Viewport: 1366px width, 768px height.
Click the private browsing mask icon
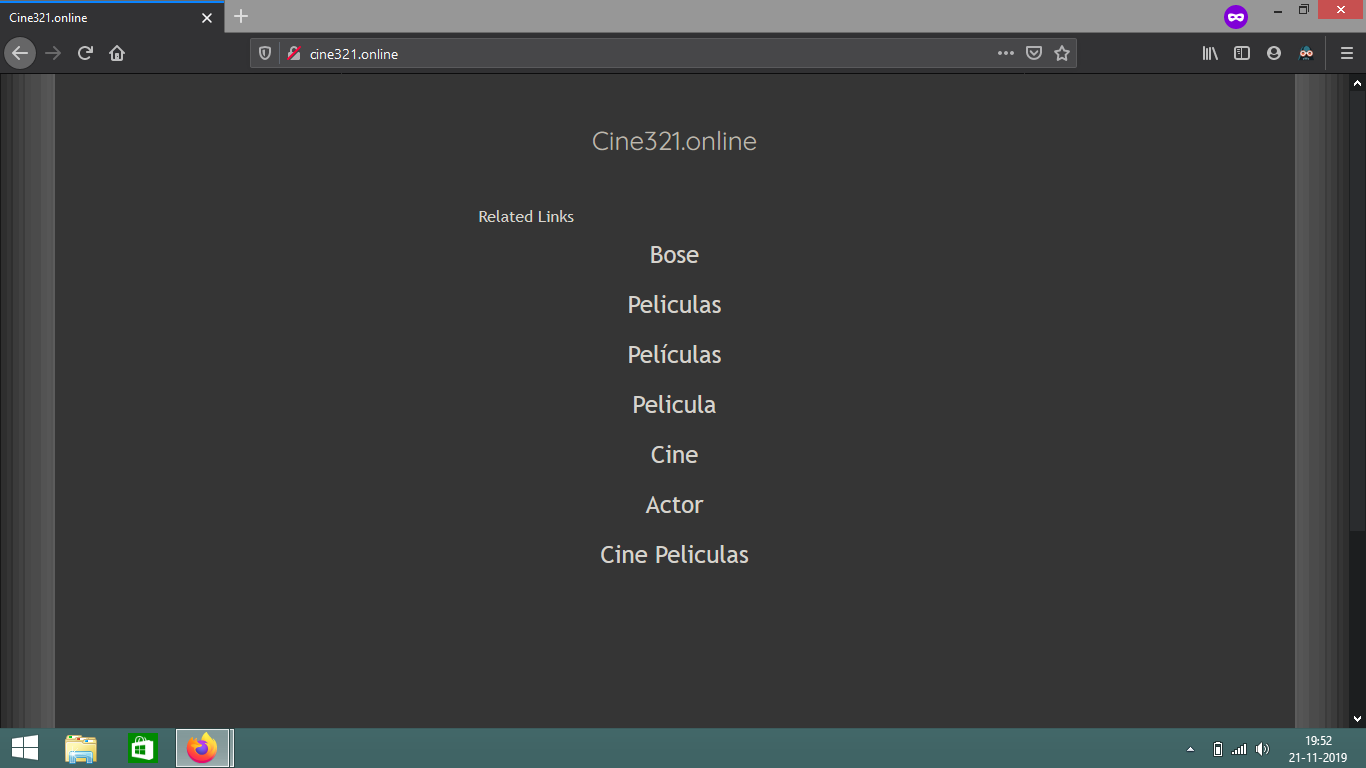pos(1236,17)
